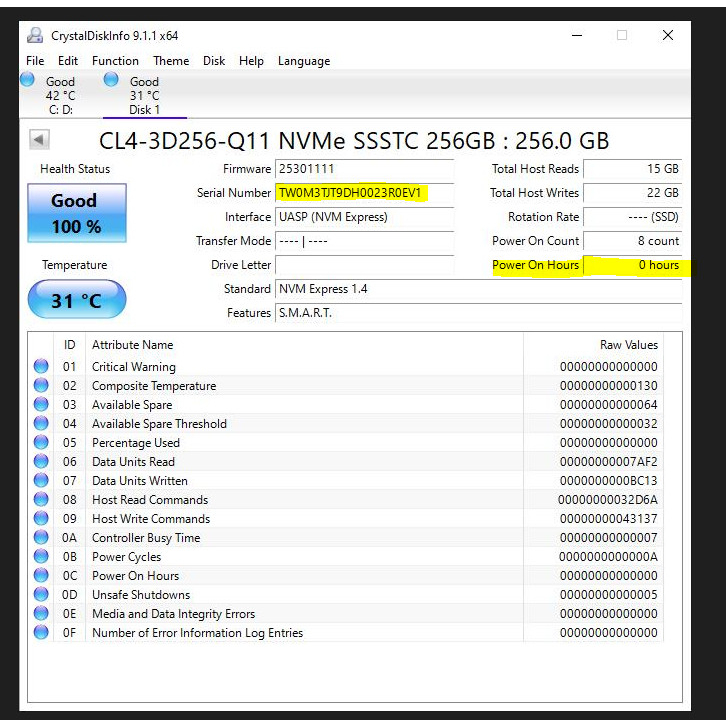Click the Firmware value field

pos(364,169)
